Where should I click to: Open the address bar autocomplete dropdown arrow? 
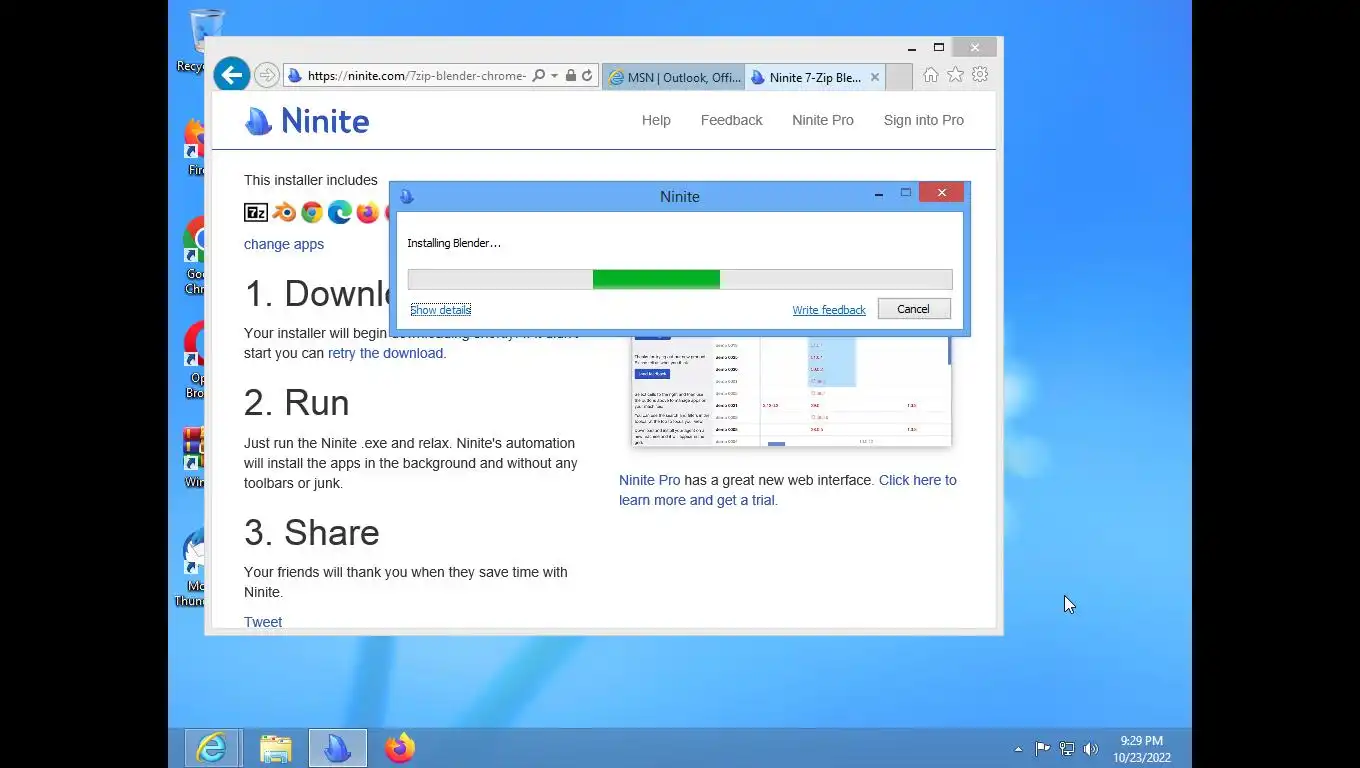point(554,76)
